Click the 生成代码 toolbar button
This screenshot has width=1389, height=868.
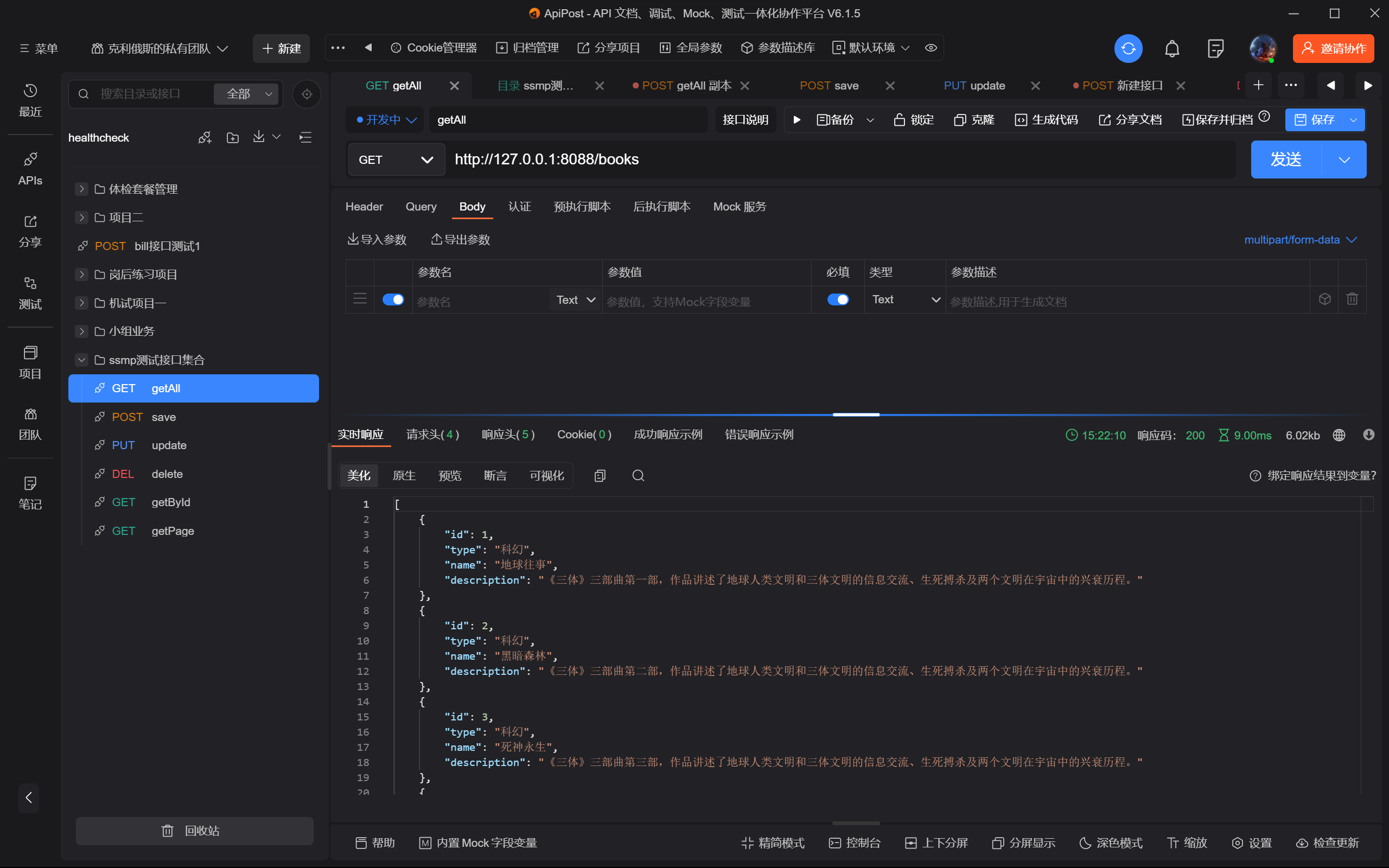[1046, 119]
